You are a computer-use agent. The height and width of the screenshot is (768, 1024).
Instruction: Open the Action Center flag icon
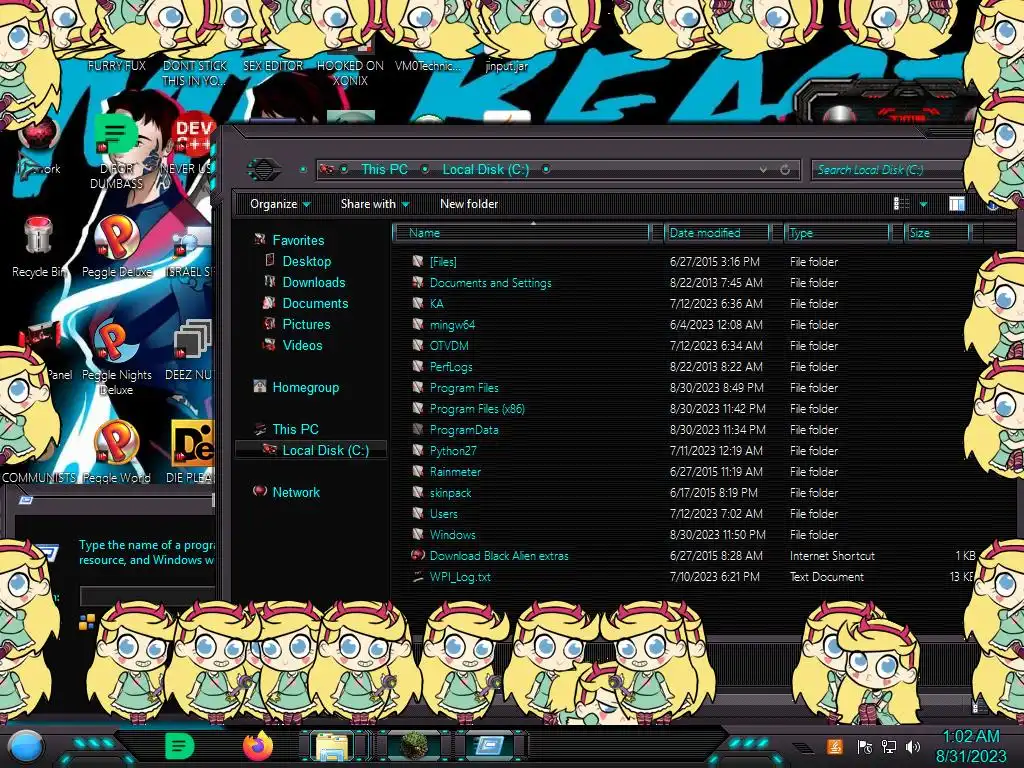(x=864, y=746)
